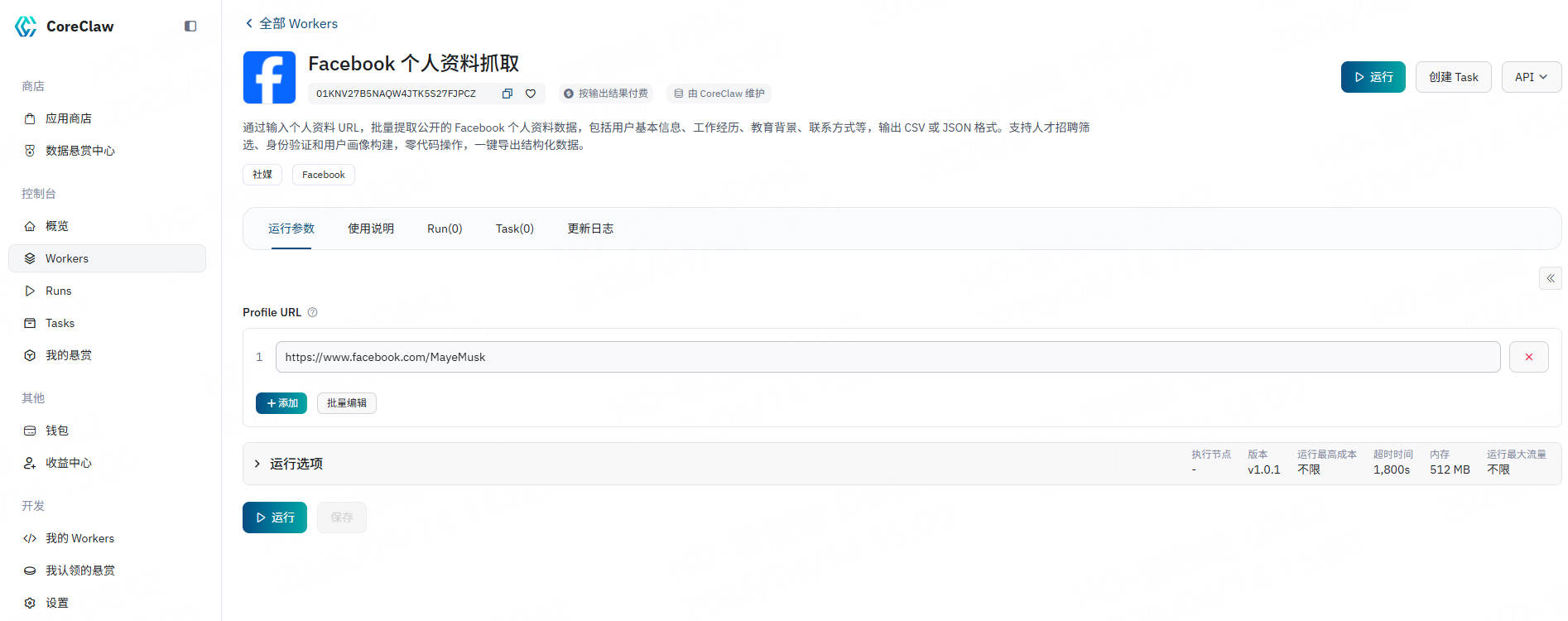Viewport: 1568px width, 621px height.
Task: Navigate to Runs in the sidebar
Action: [x=59, y=291]
